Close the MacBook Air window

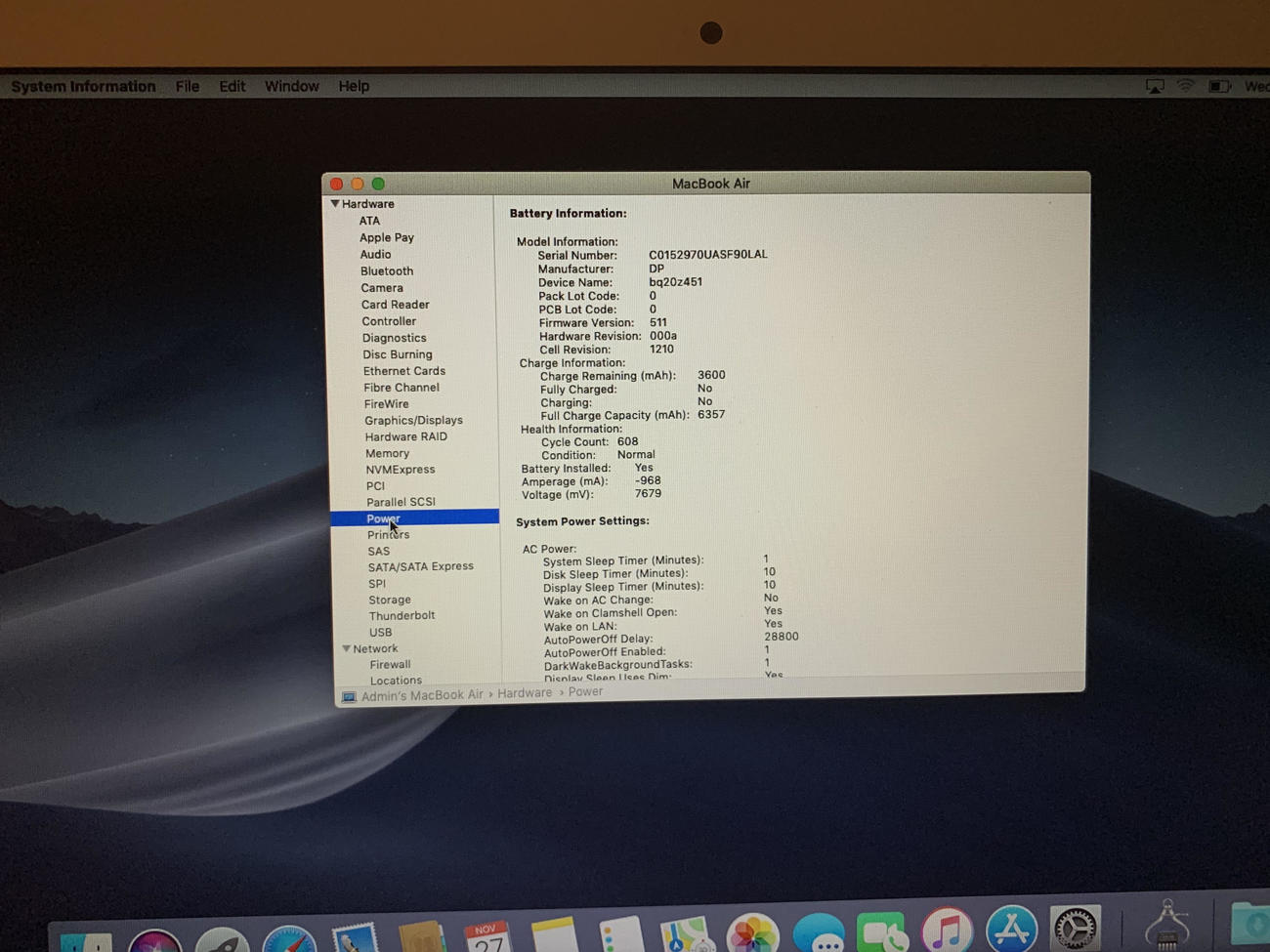point(336,184)
